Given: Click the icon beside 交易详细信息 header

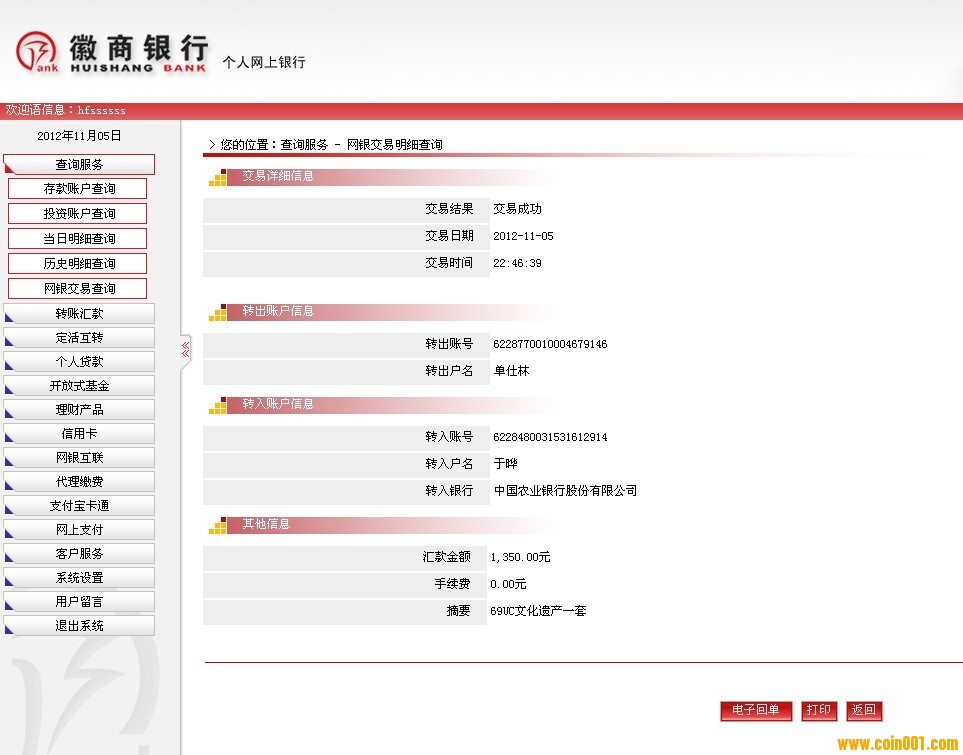Looking at the screenshot, I should point(217,178).
